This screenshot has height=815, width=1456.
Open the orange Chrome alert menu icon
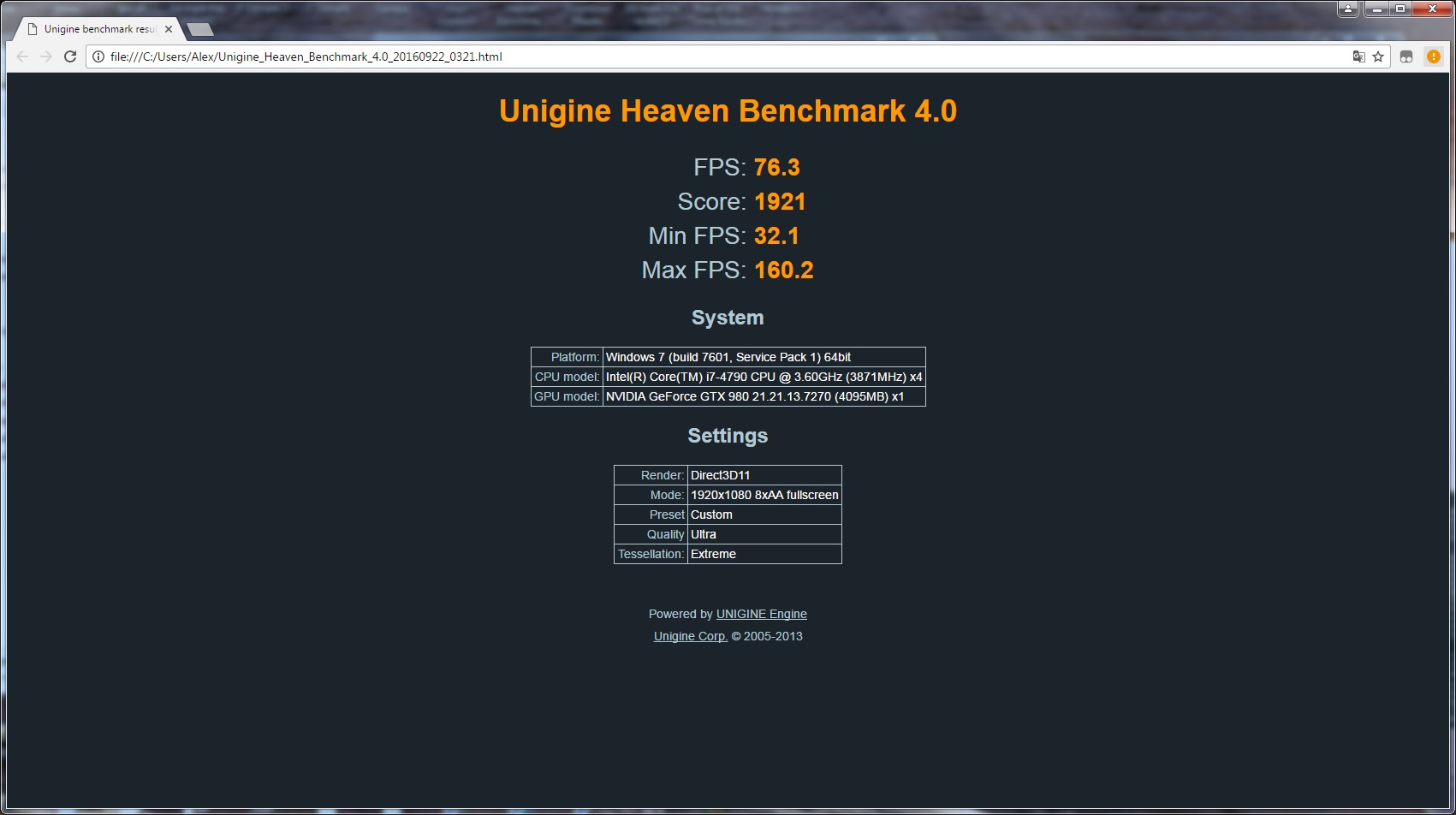[x=1433, y=57]
